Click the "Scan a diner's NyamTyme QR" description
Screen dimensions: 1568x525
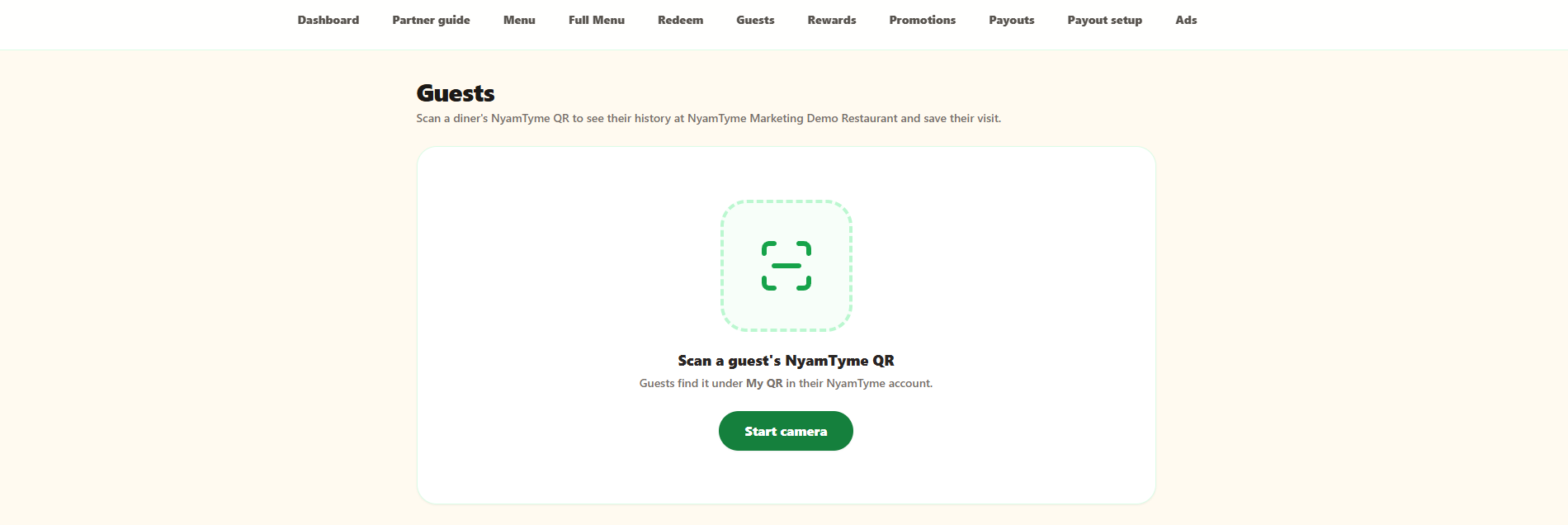(x=709, y=118)
